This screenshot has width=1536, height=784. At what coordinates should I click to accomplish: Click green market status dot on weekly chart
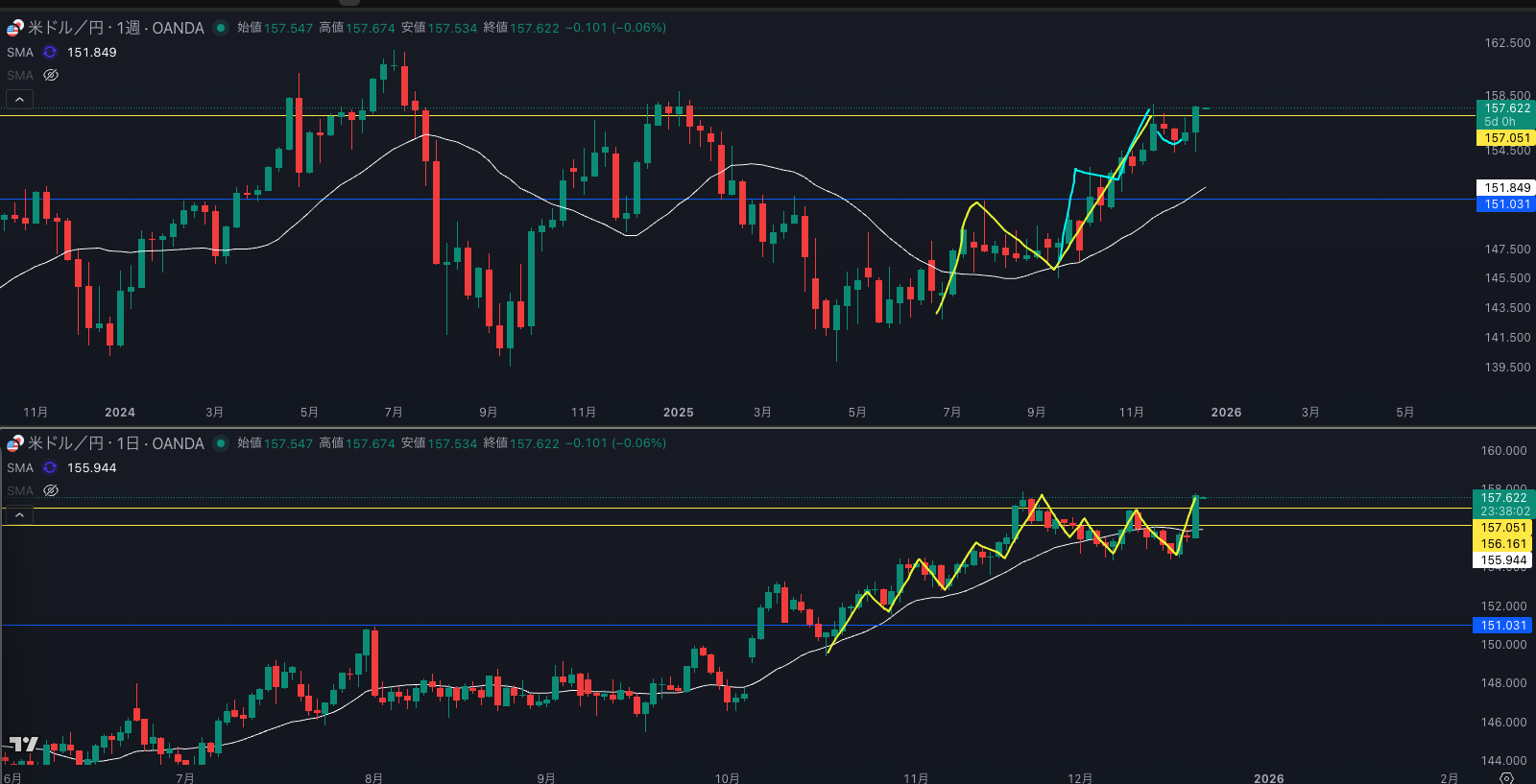(x=221, y=28)
